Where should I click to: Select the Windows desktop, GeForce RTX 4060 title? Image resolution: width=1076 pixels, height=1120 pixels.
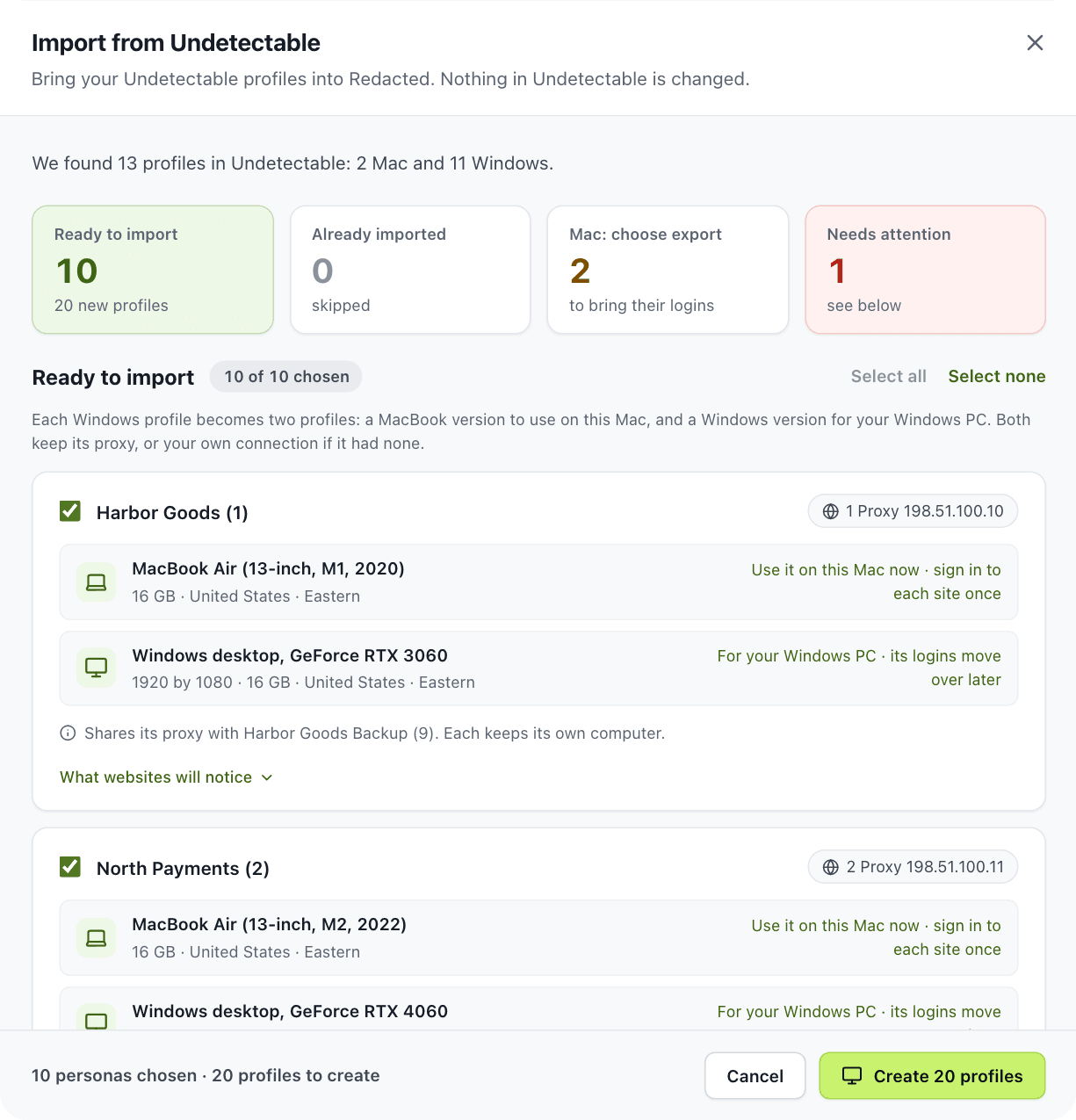290,1011
